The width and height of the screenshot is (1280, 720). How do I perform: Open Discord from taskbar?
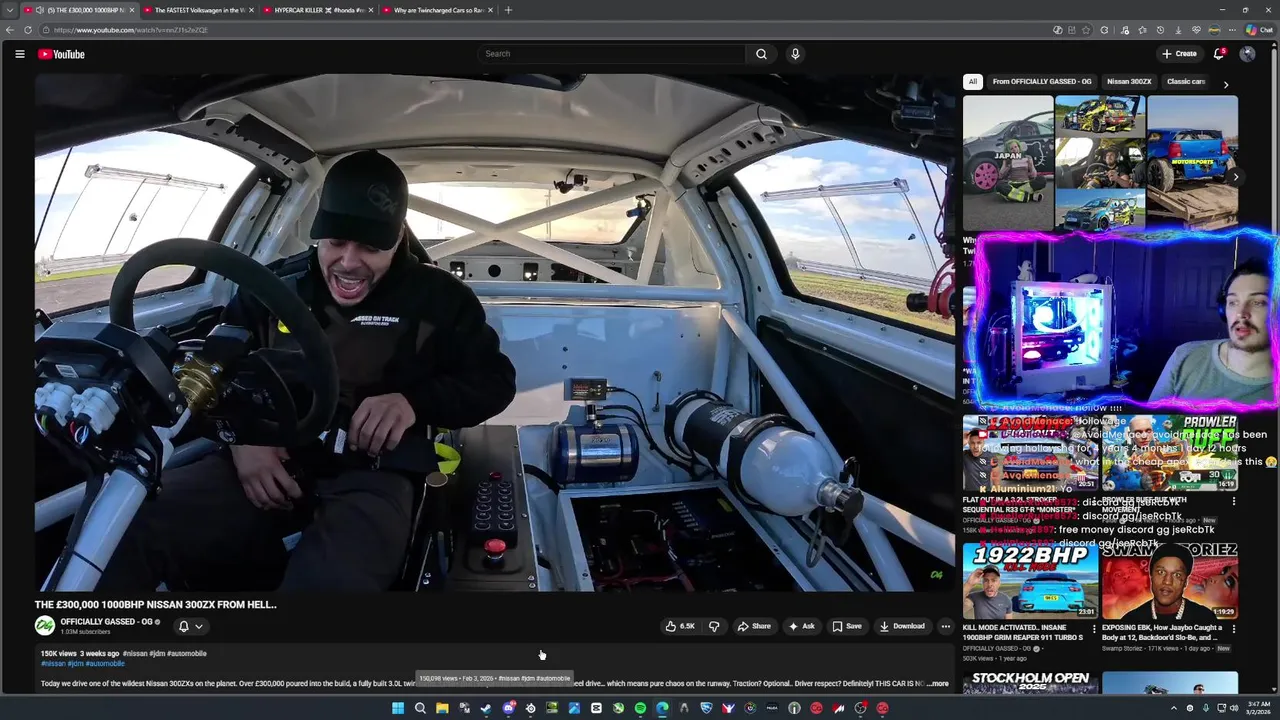pyautogui.click(x=508, y=708)
